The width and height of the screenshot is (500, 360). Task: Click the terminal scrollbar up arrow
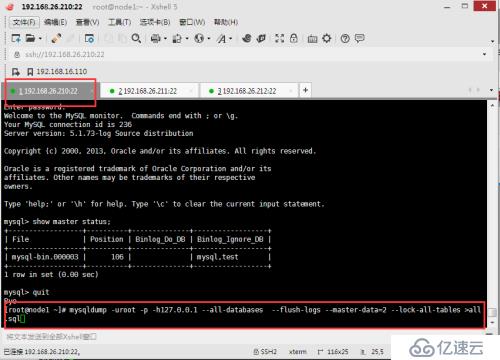[492, 105]
